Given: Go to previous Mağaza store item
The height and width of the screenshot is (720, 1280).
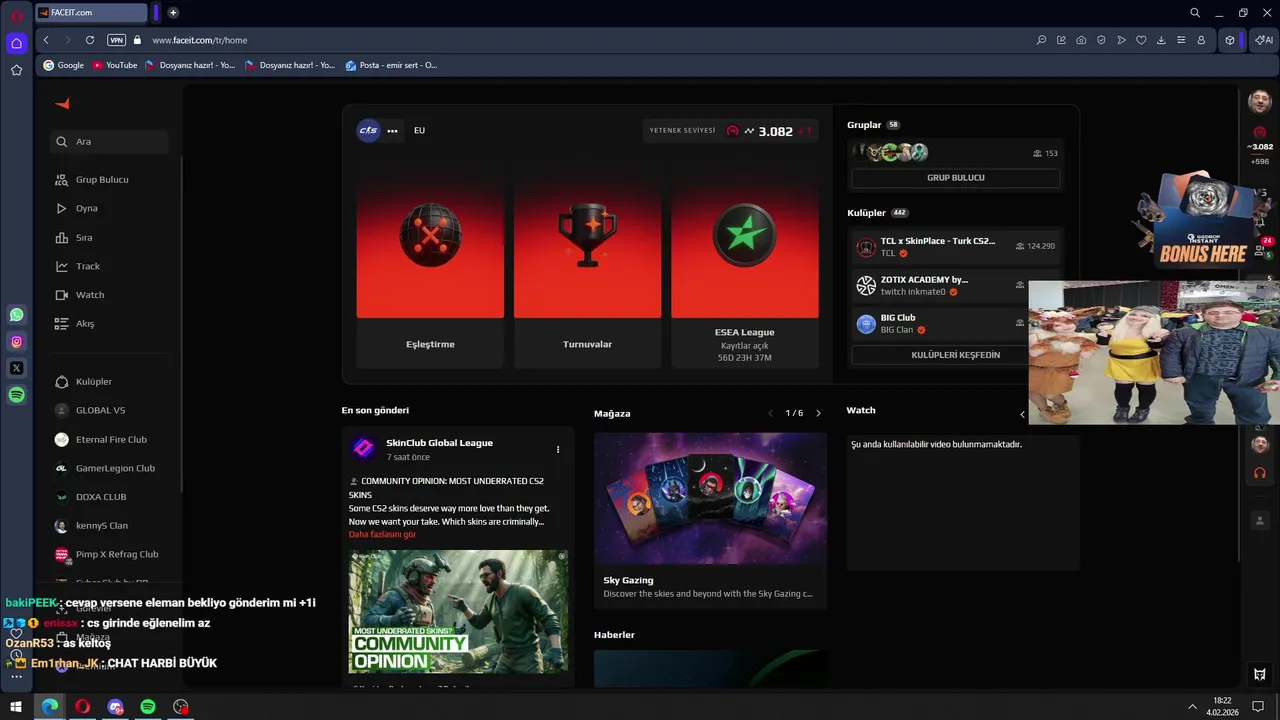Looking at the screenshot, I should (770, 413).
